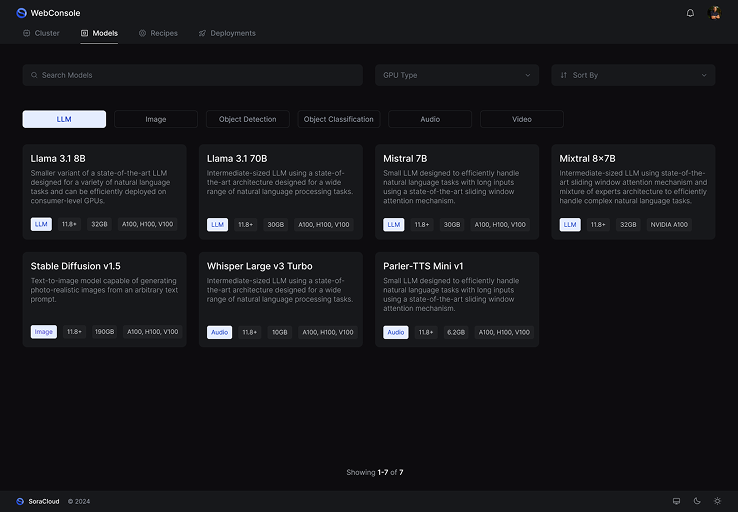738x512 pixels.
Task: Open the Cluster tab
Action: (41, 33)
